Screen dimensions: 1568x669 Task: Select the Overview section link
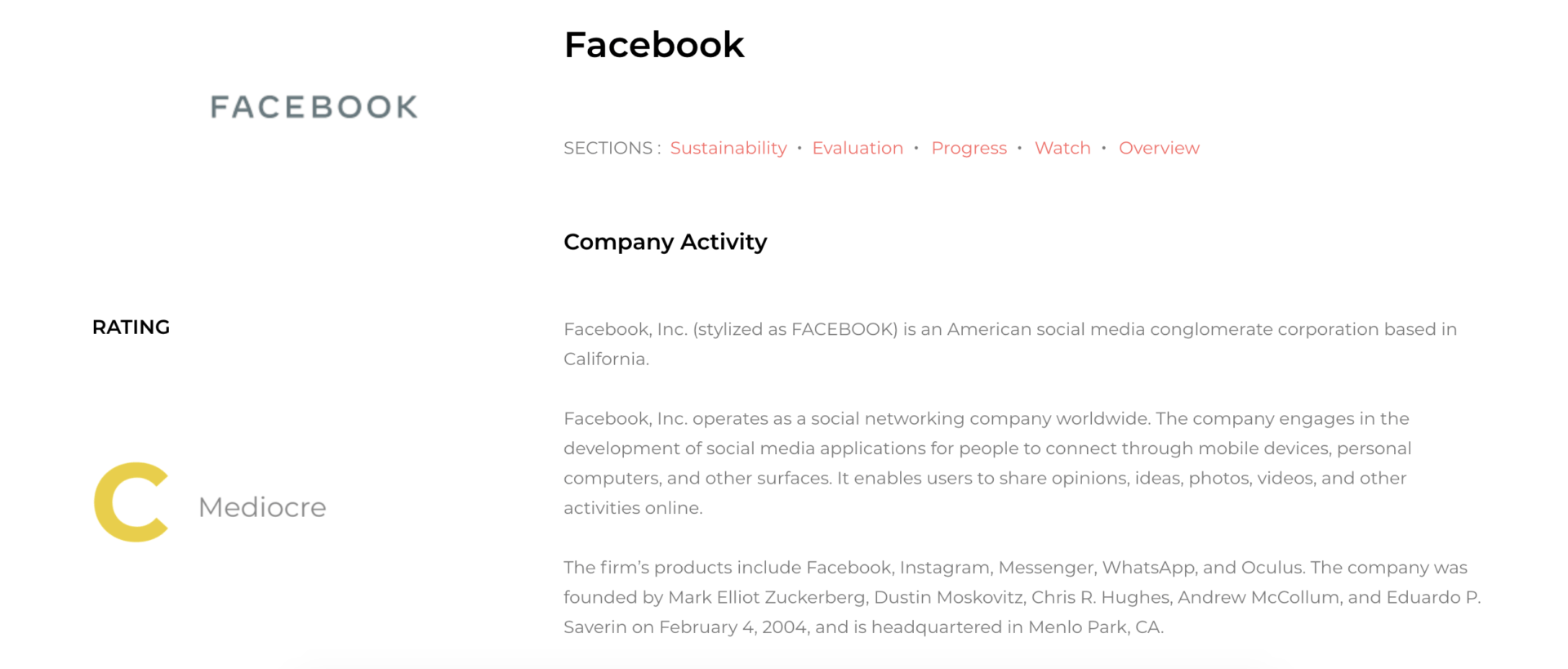click(x=1159, y=148)
